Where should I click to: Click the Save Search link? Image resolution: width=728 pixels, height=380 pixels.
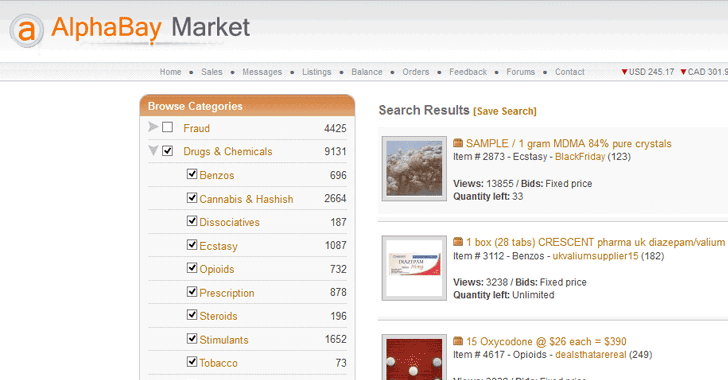point(505,111)
